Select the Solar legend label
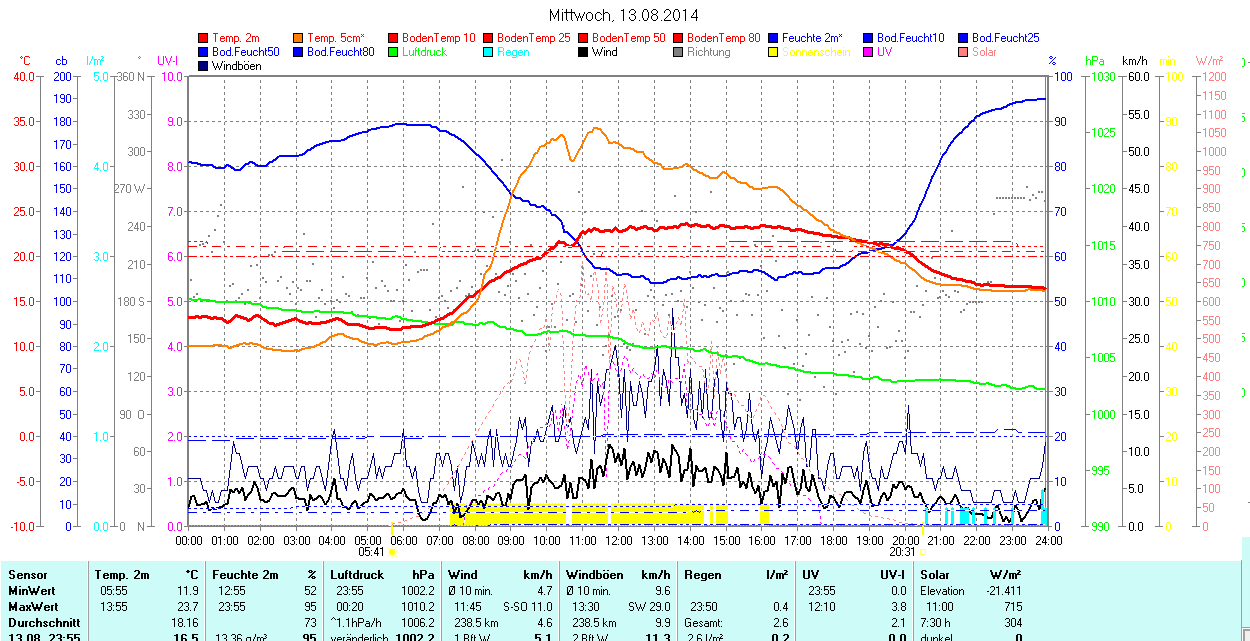1250x641 pixels. coord(984,52)
